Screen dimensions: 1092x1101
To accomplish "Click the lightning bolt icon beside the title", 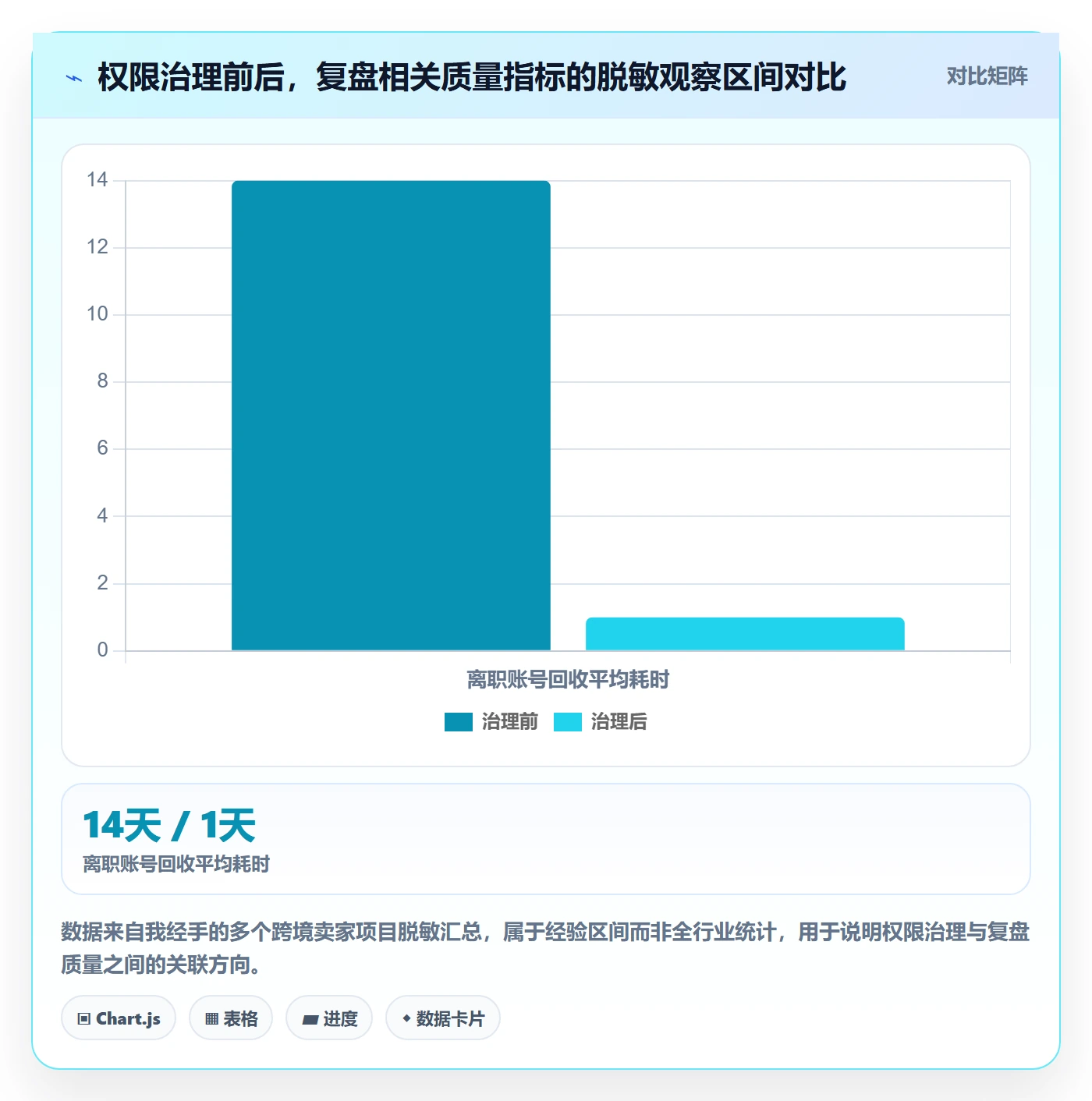I will (74, 78).
